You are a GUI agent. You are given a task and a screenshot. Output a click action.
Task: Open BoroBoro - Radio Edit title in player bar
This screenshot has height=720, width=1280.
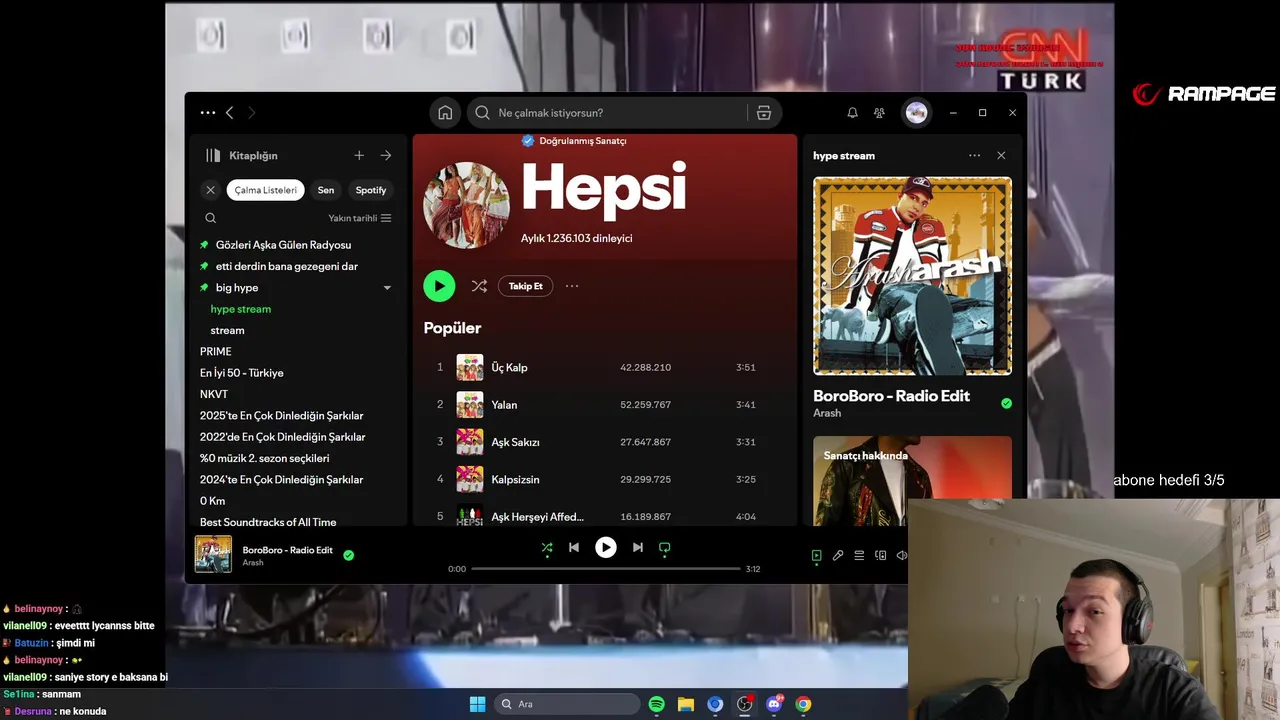pyautogui.click(x=288, y=550)
